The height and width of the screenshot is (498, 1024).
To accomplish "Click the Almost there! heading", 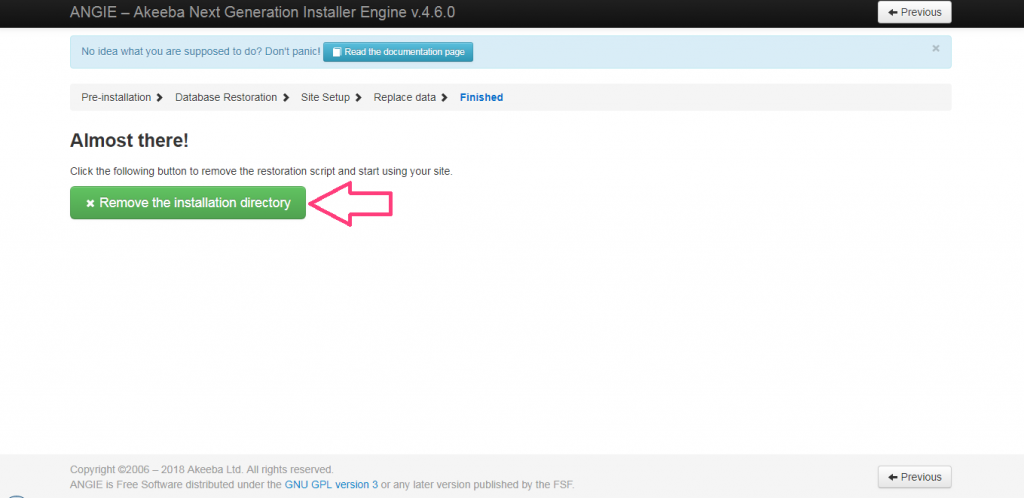I will pyautogui.click(x=129, y=140).
